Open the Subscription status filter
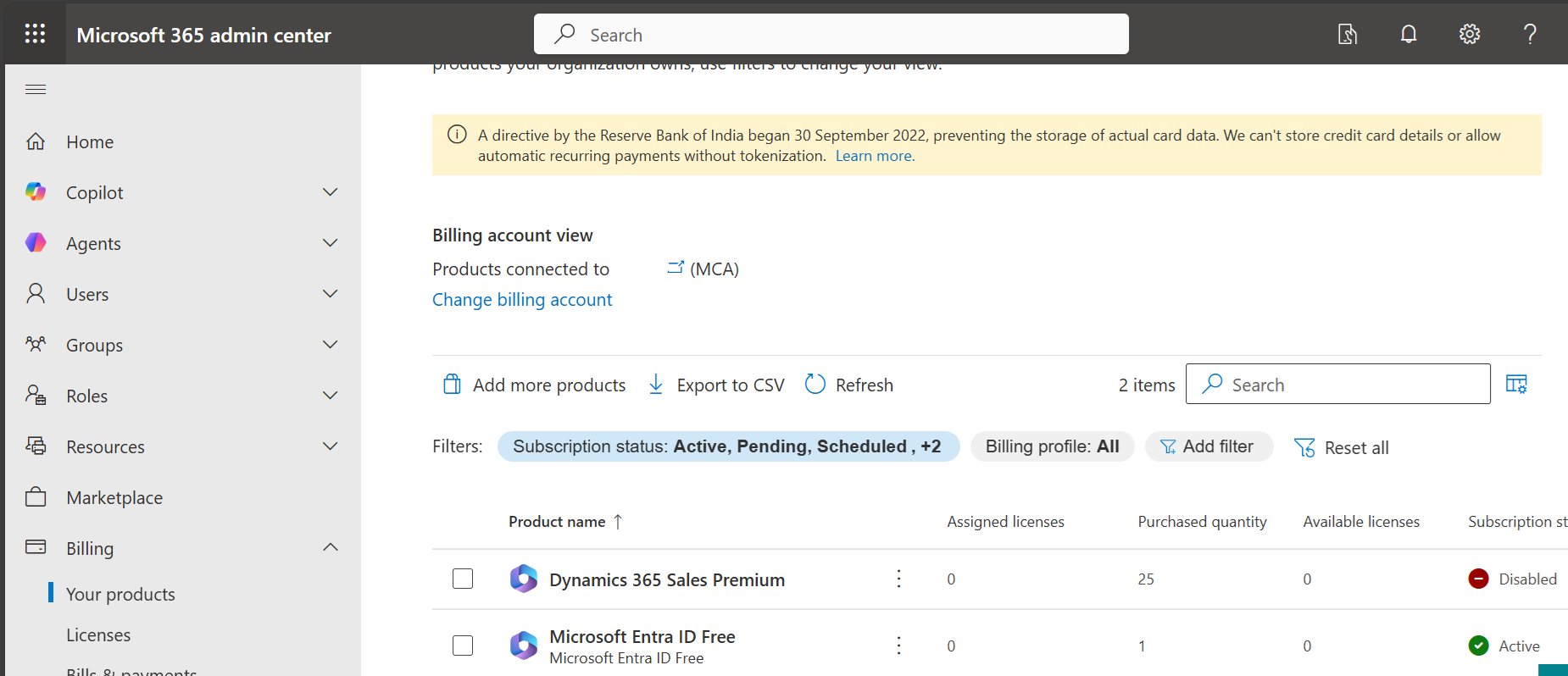The width and height of the screenshot is (1568, 676). (727, 446)
